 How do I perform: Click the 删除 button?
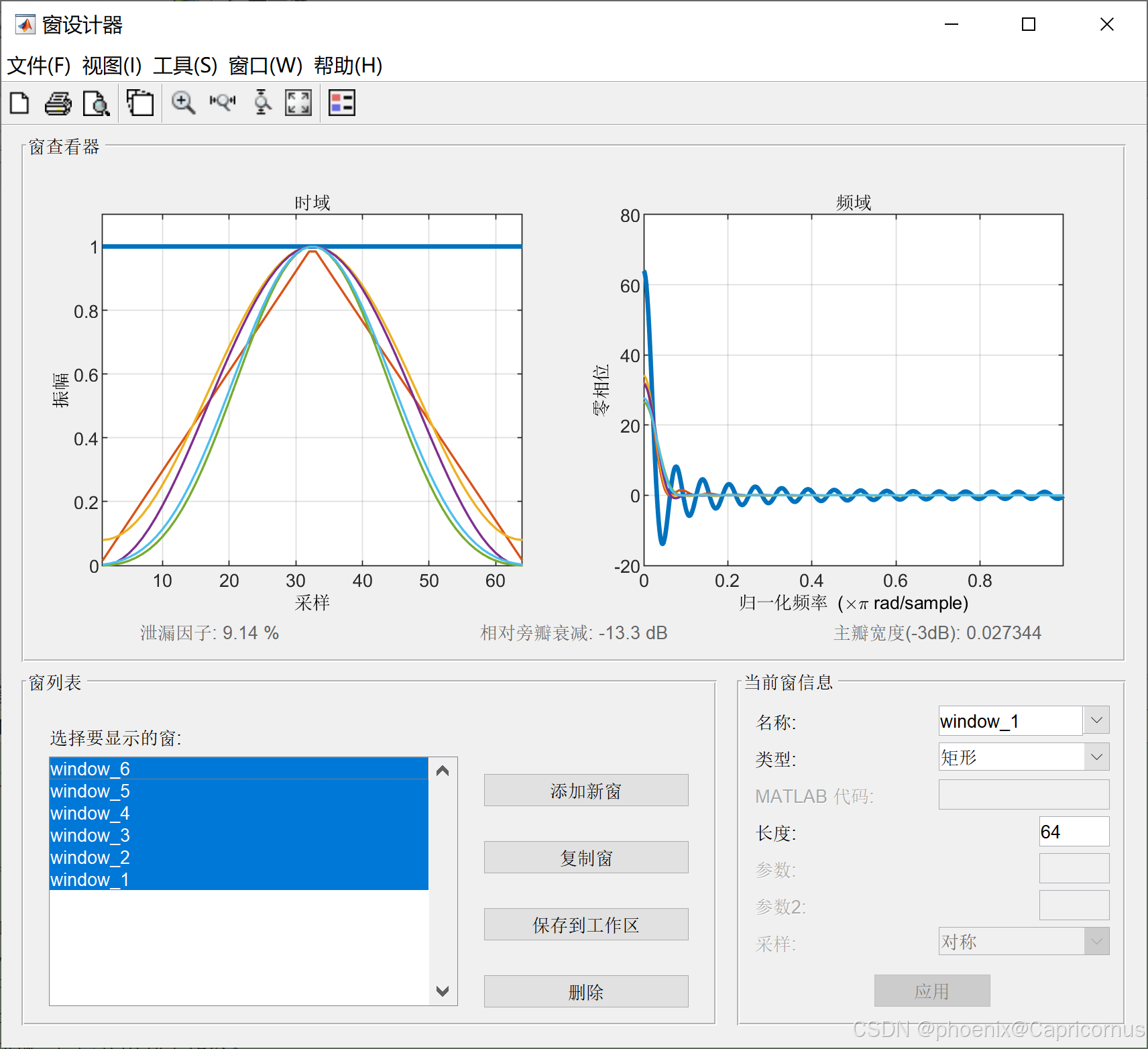tap(586, 992)
